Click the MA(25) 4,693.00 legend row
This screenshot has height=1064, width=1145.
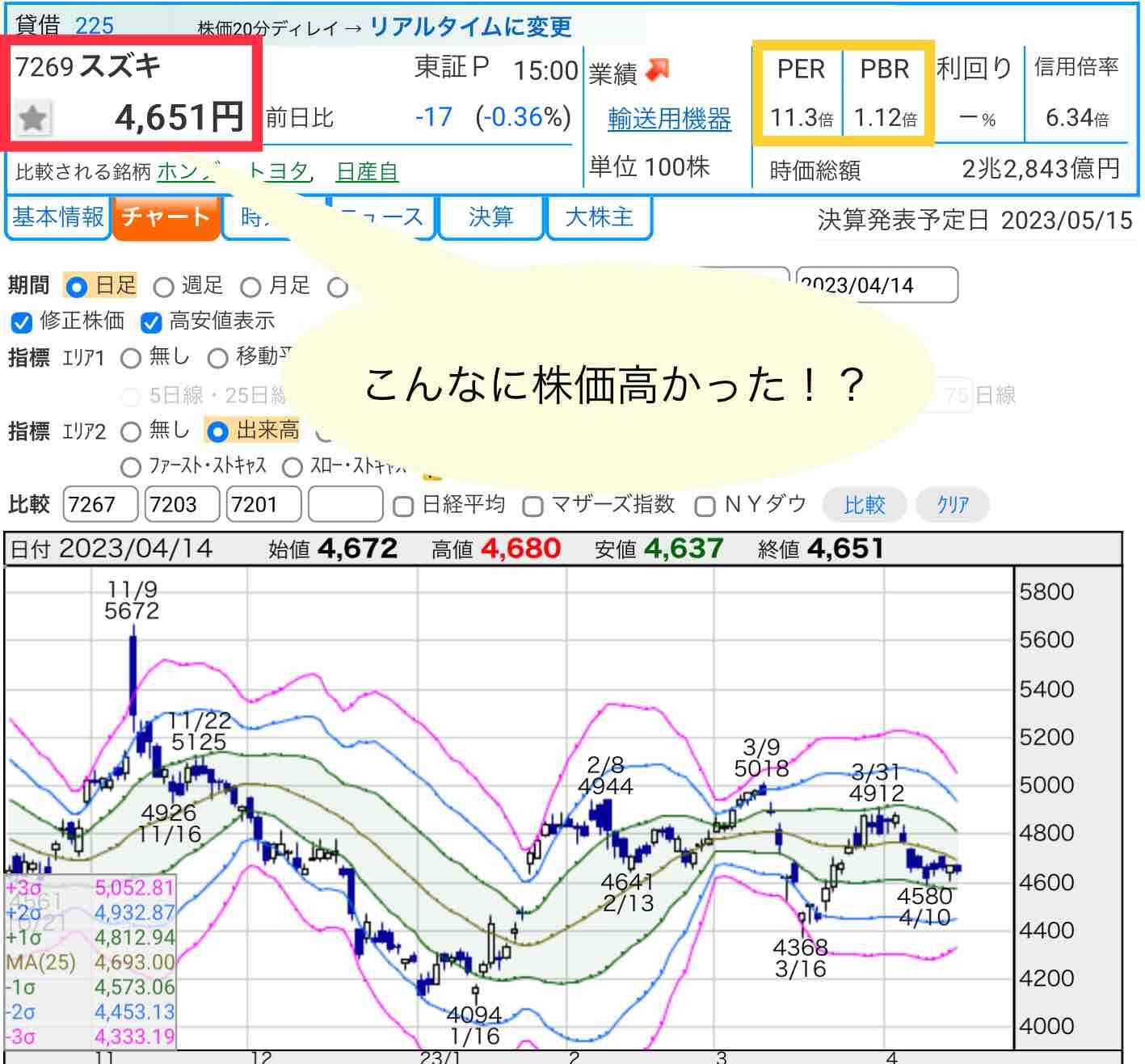click(90, 962)
